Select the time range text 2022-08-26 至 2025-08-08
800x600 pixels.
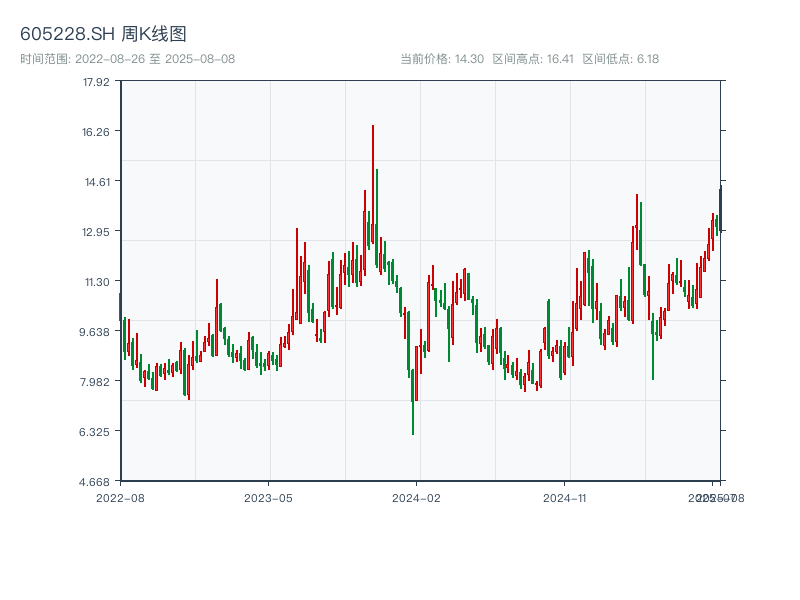pyautogui.click(x=155, y=59)
